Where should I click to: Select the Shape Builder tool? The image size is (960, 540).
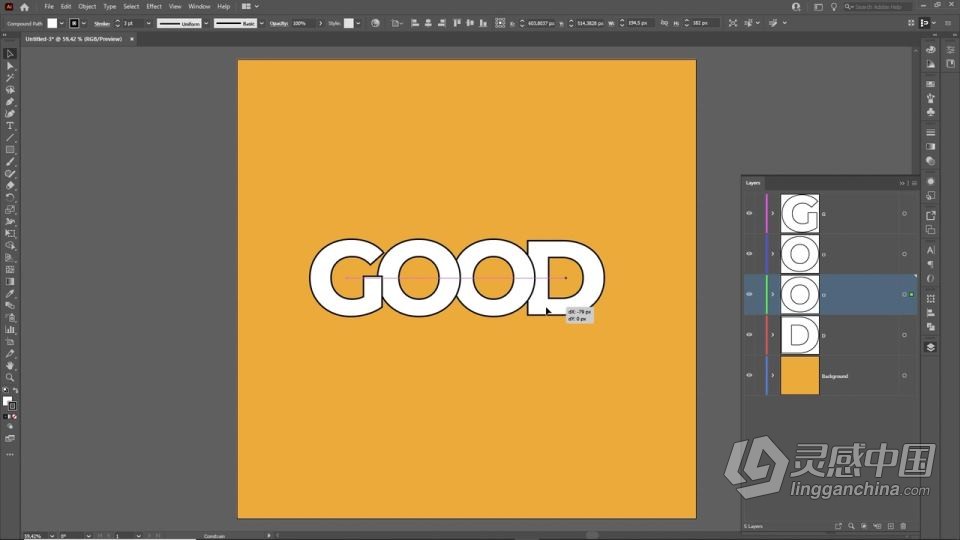(x=10, y=246)
